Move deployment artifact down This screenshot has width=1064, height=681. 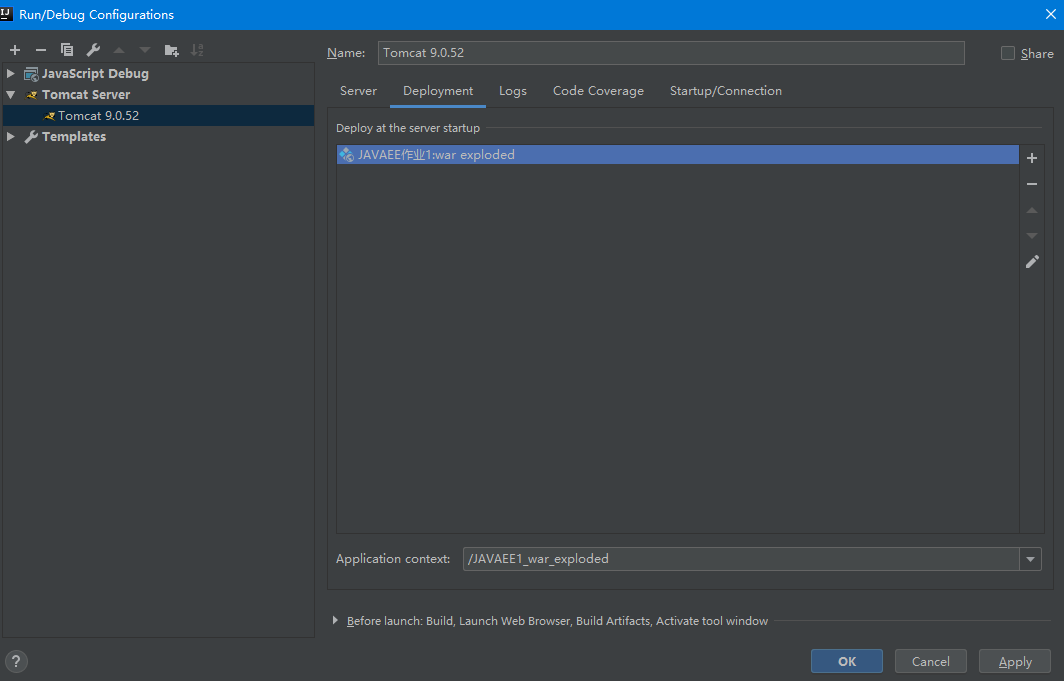coord(1032,235)
